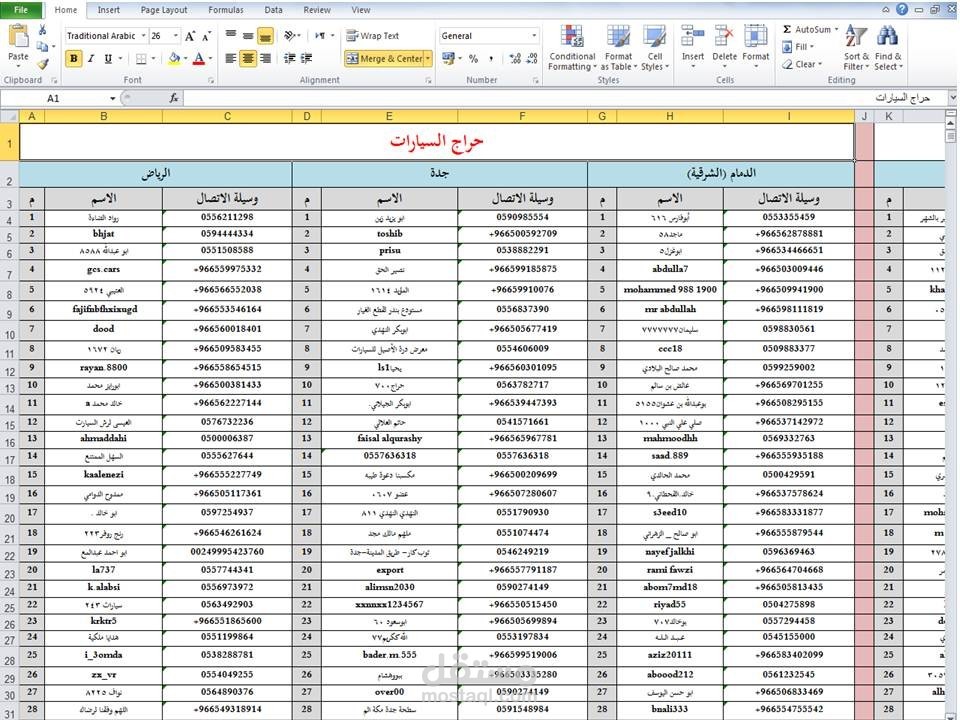Image resolution: width=960 pixels, height=720 pixels.
Task: Click the insert function fx icon
Action: (173, 98)
